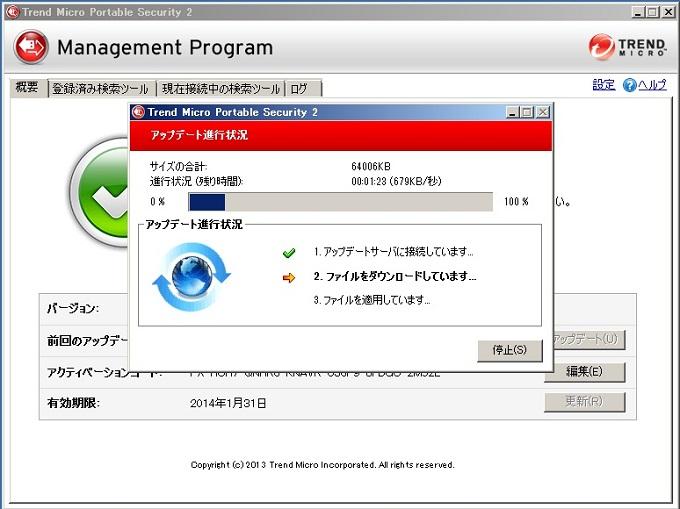Open the ヘルプ link
Viewport: 680px width, 509px height.
pyautogui.click(x=652, y=85)
